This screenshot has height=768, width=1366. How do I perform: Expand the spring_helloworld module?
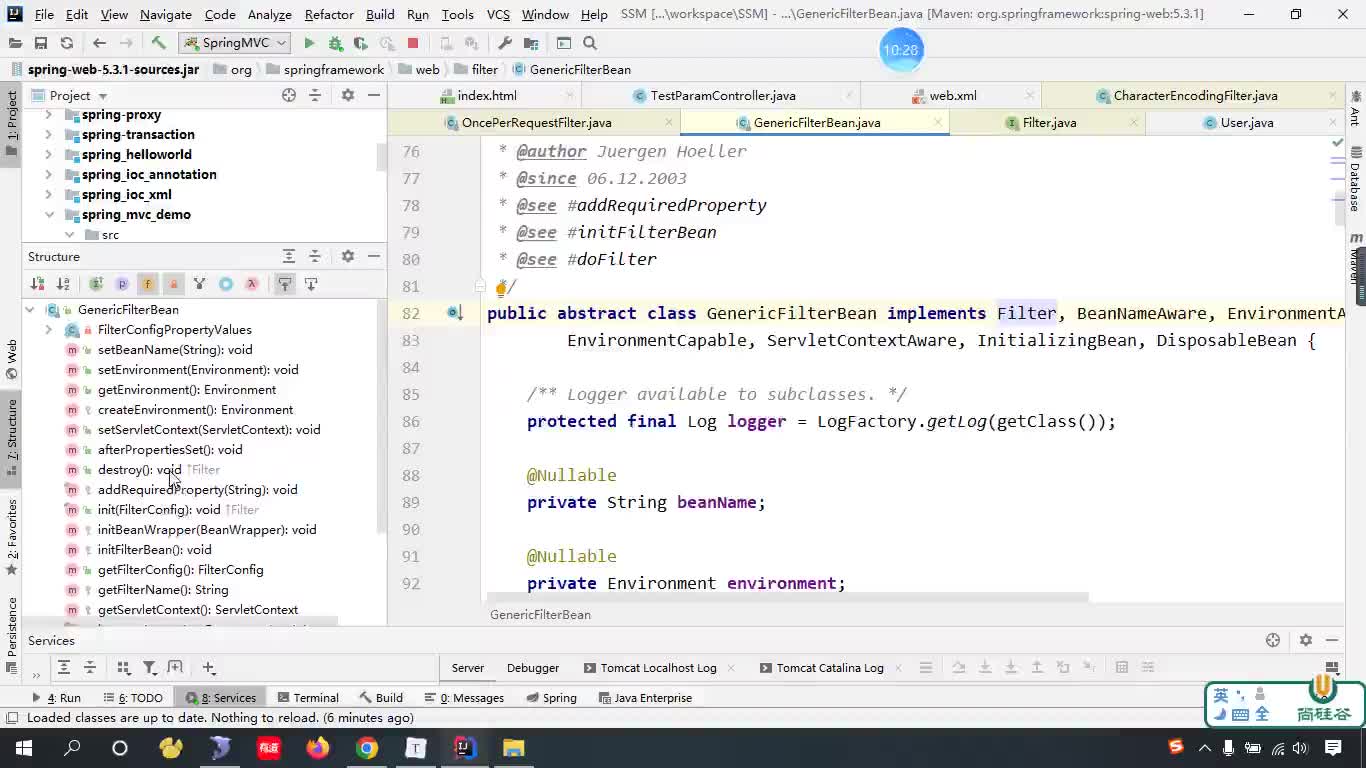click(48, 155)
